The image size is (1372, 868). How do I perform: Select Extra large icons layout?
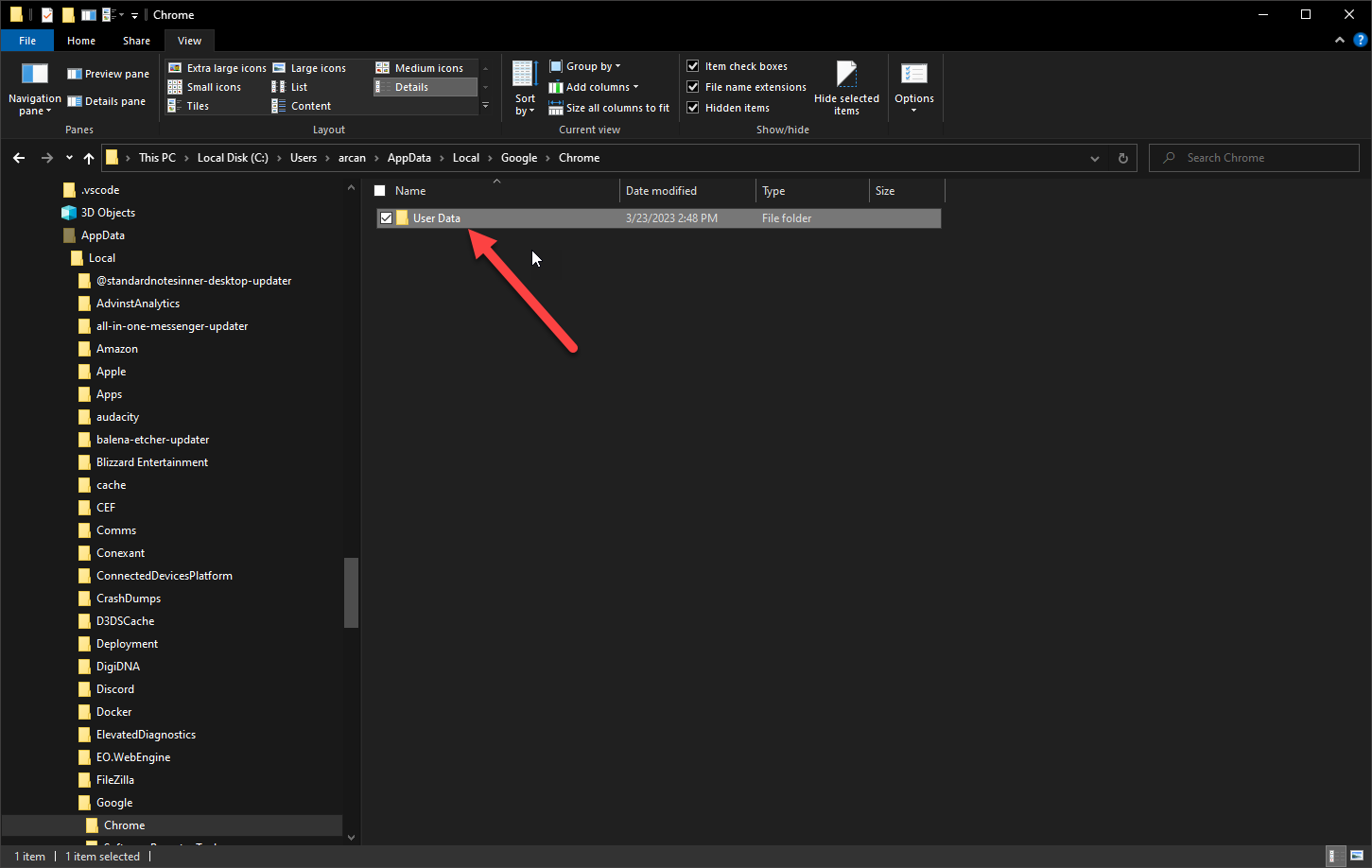click(217, 68)
